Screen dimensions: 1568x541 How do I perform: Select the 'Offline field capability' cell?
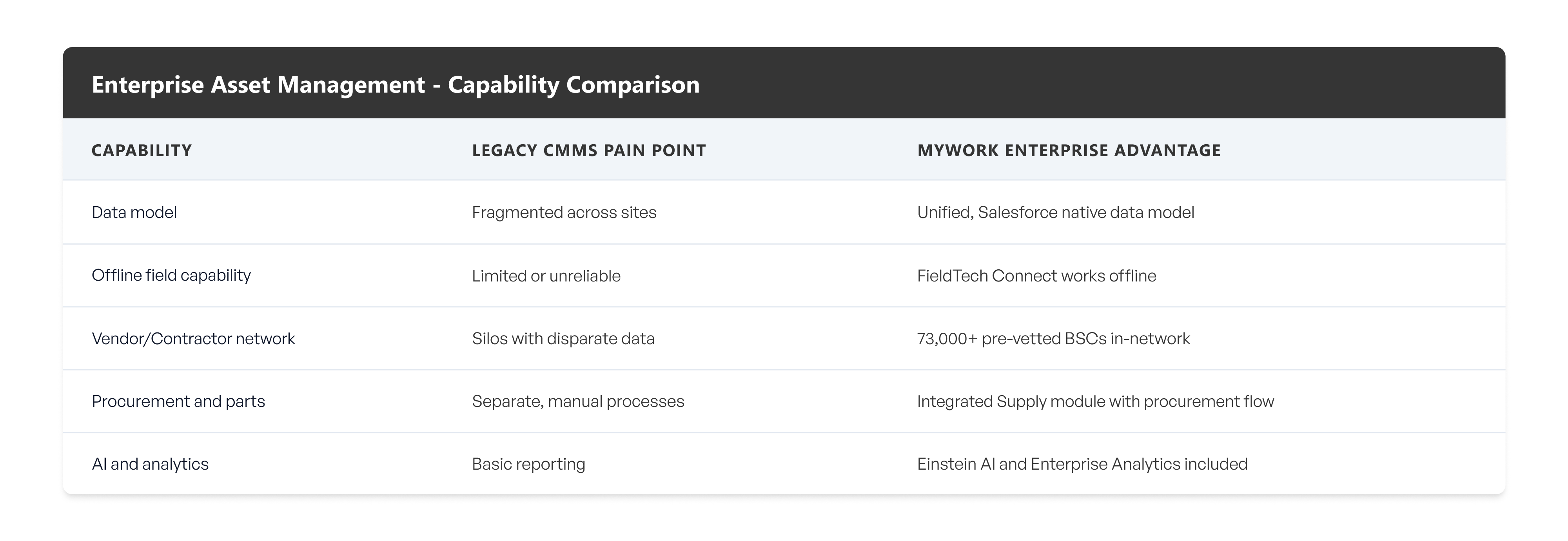coord(171,276)
